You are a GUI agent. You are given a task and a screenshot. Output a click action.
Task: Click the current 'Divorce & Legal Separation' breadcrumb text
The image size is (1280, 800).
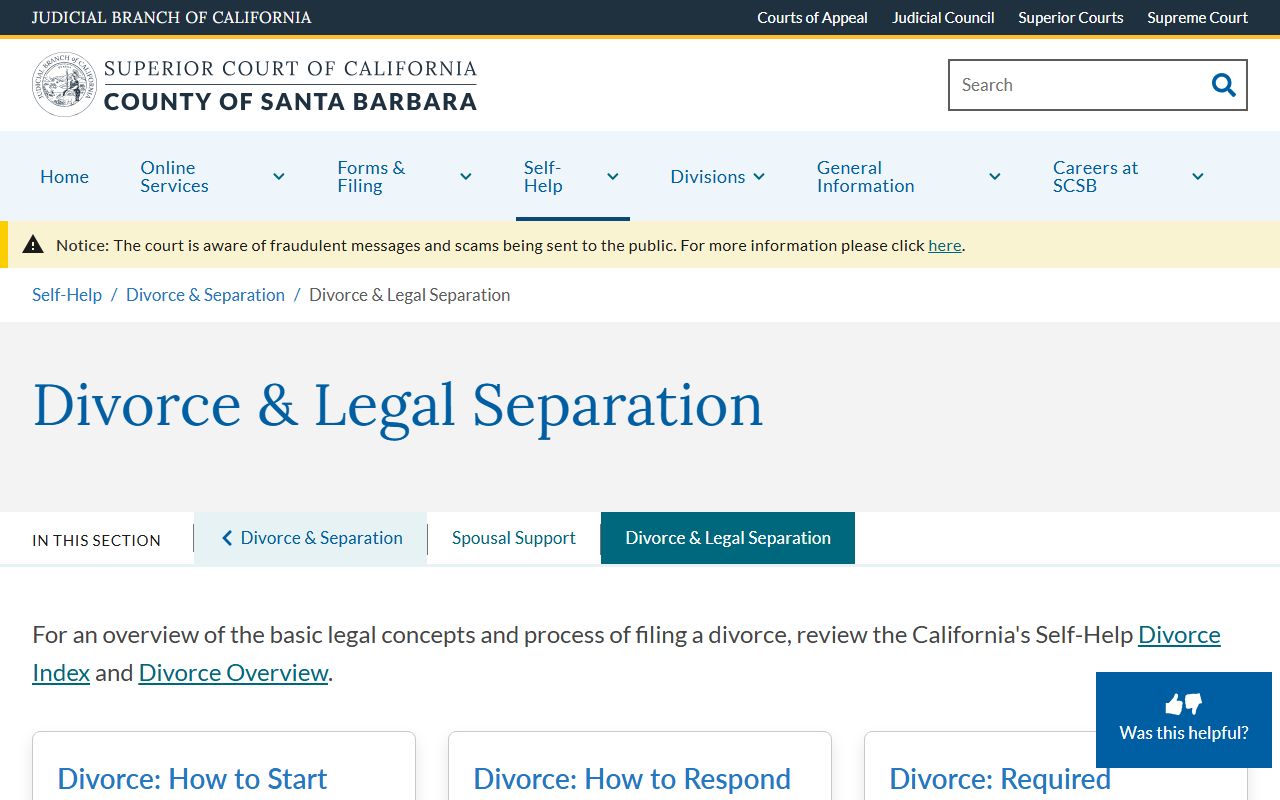tap(409, 295)
